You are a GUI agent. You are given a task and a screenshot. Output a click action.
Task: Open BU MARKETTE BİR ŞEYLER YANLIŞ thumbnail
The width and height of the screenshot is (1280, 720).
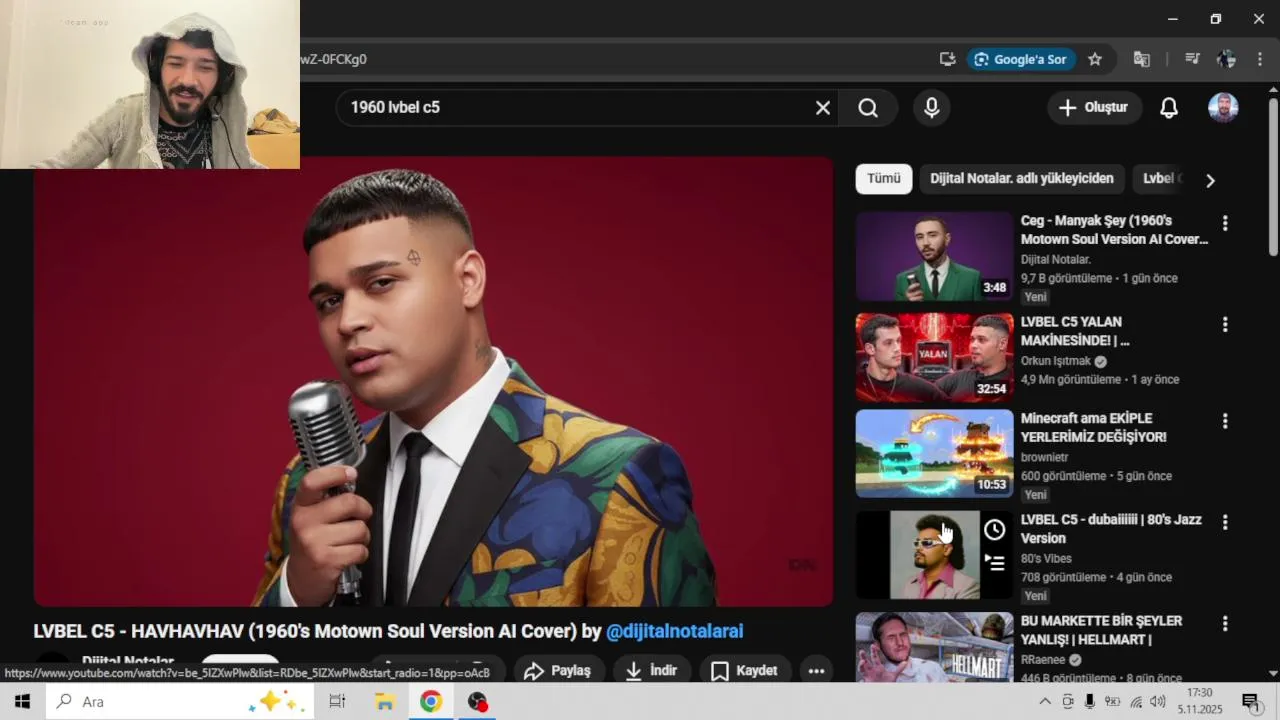pyautogui.click(x=934, y=647)
